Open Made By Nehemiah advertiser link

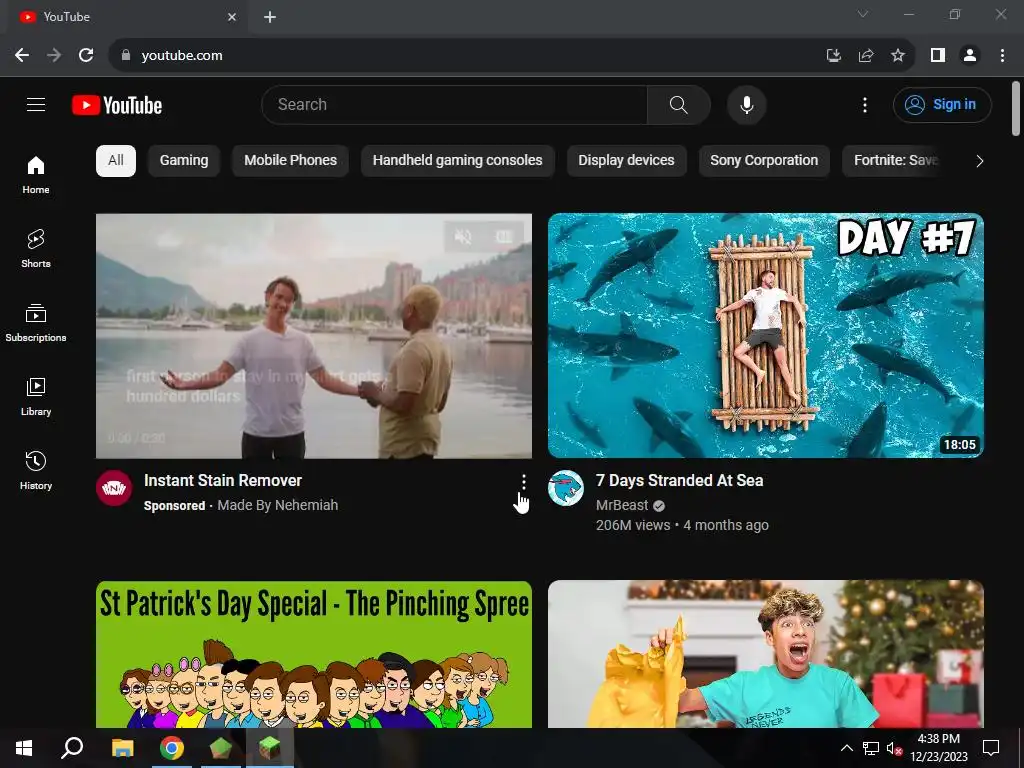(x=278, y=505)
